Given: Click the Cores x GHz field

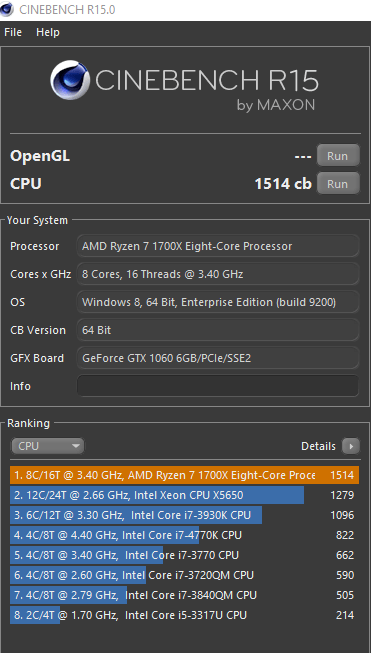Looking at the screenshot, I should 218,274.
